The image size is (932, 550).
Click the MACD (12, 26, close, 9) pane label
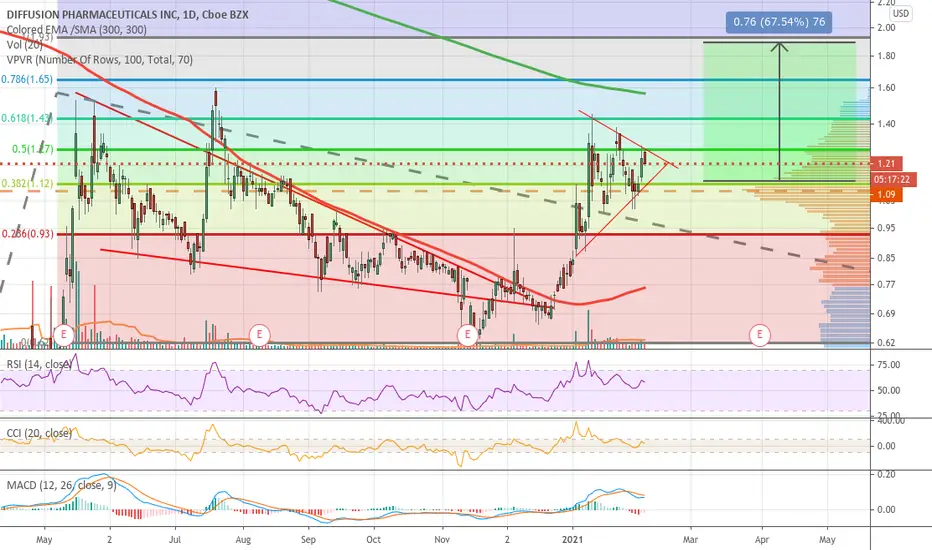(x=61, y=485)
